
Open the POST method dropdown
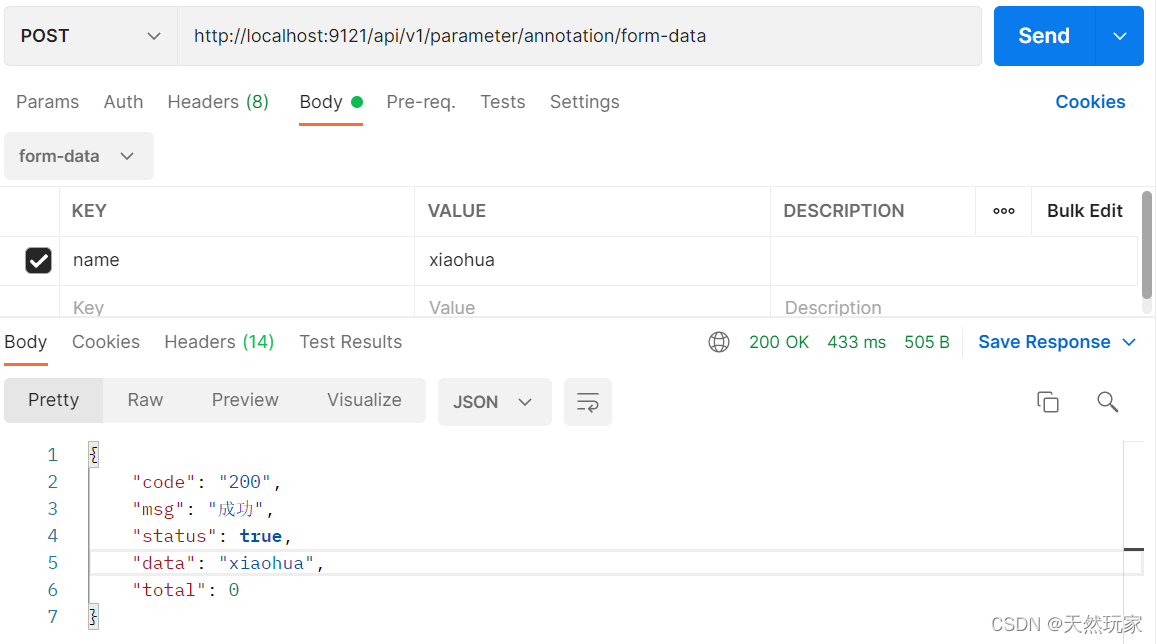tap(91, 36)
